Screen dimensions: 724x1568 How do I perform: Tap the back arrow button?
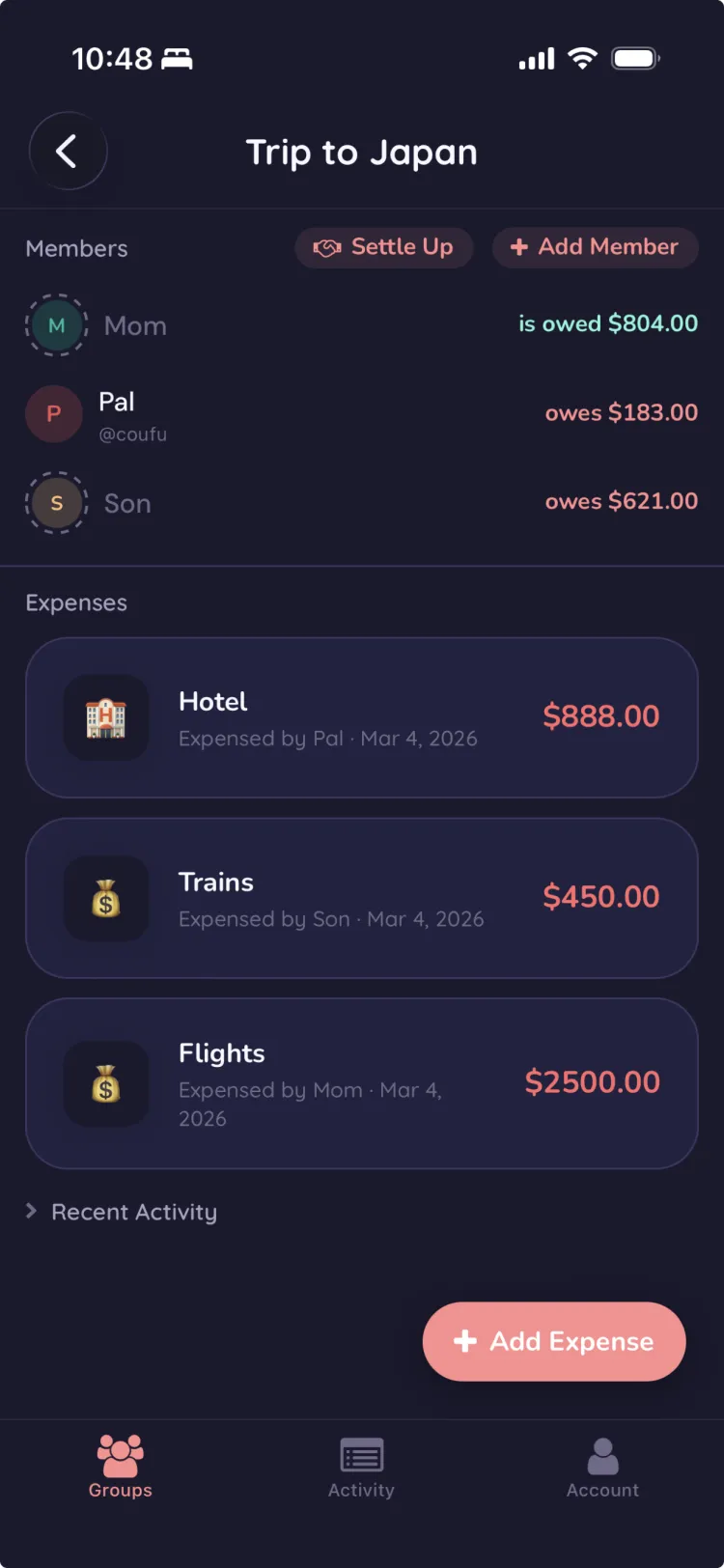[x=67, y=152]
